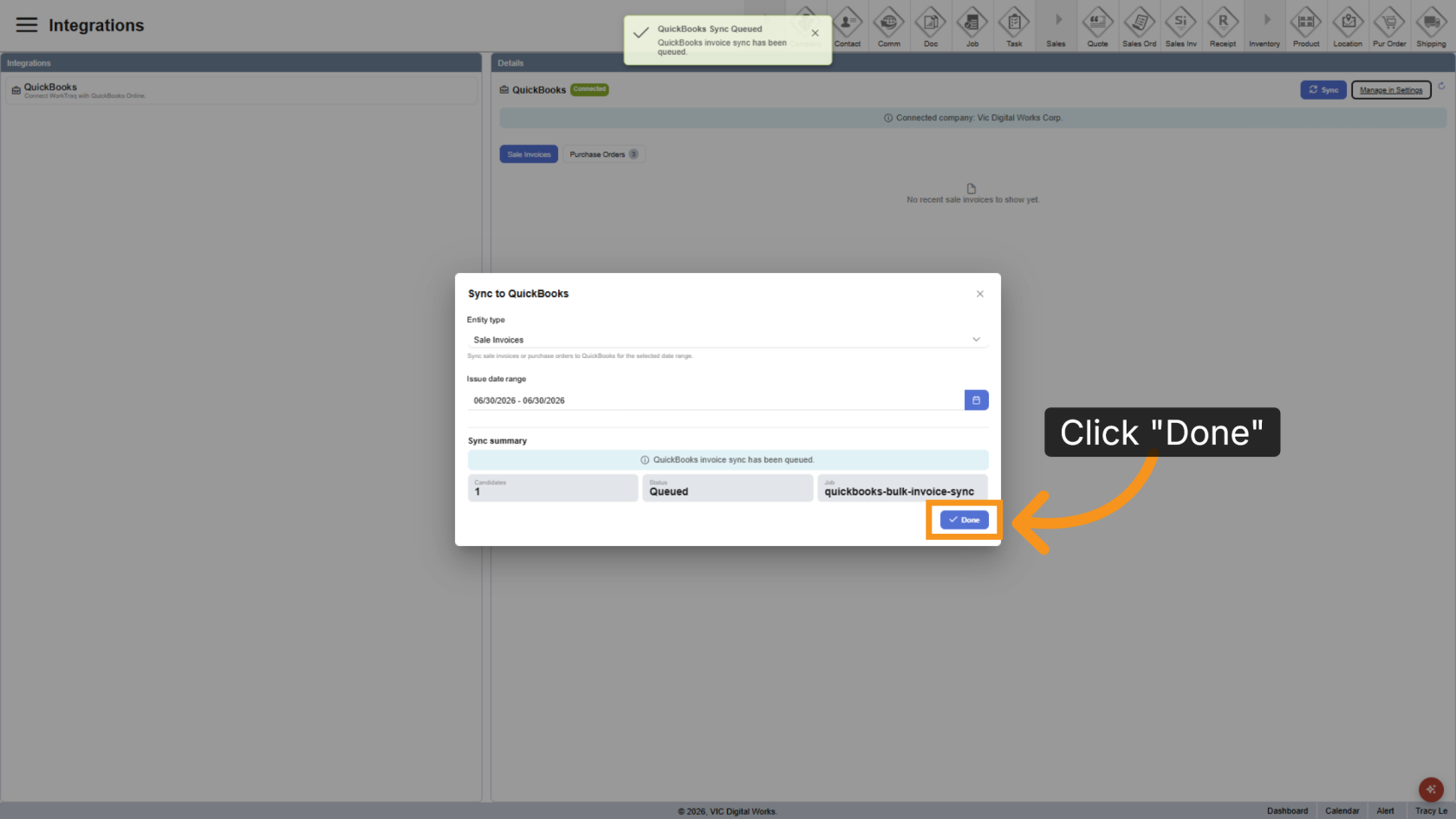Click the Connected status badge
This screenshot has height=819, width=1456.
589,89
